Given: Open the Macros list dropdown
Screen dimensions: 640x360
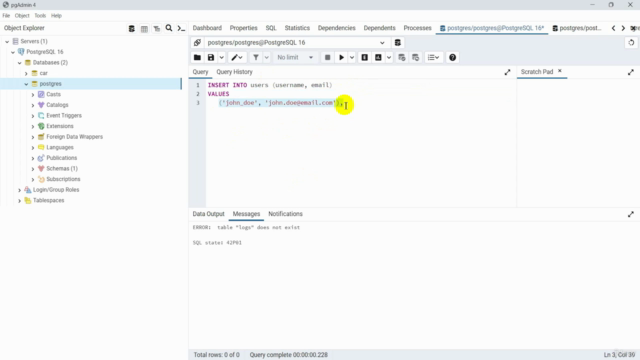Looking at the screenshot, I should [433, 58].
